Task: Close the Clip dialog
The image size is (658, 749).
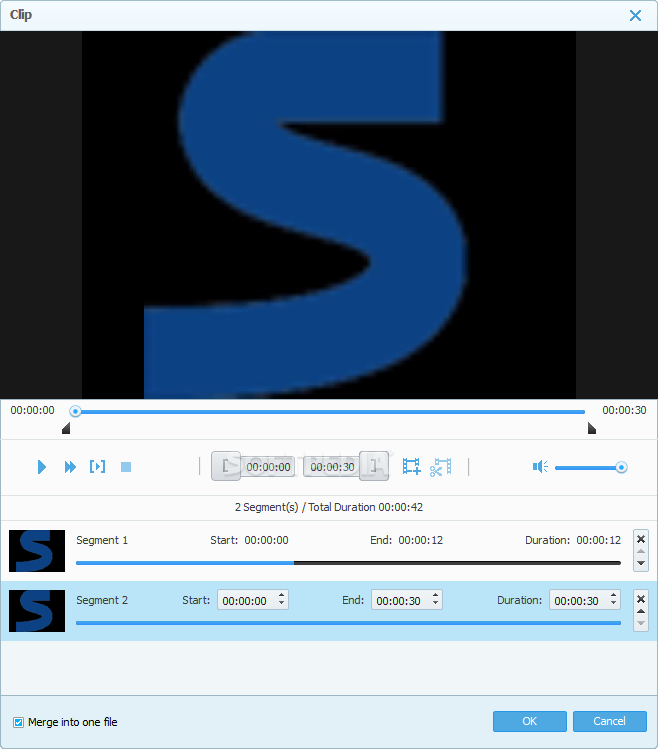Action: click(x=635, y=15)
